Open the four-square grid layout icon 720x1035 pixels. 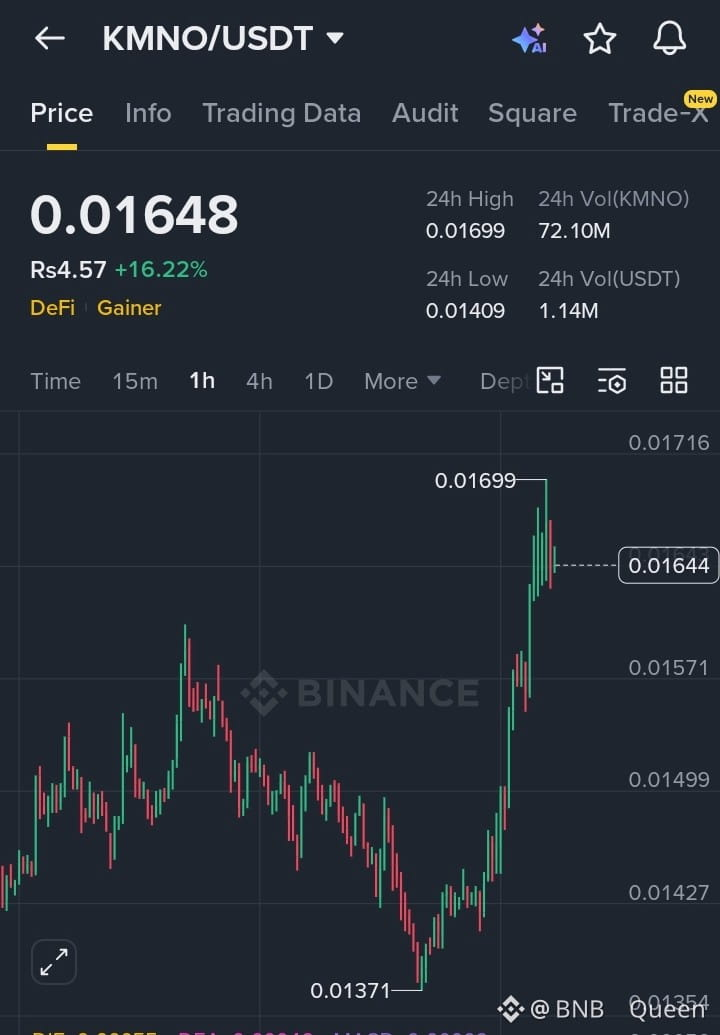pos(674,380)
